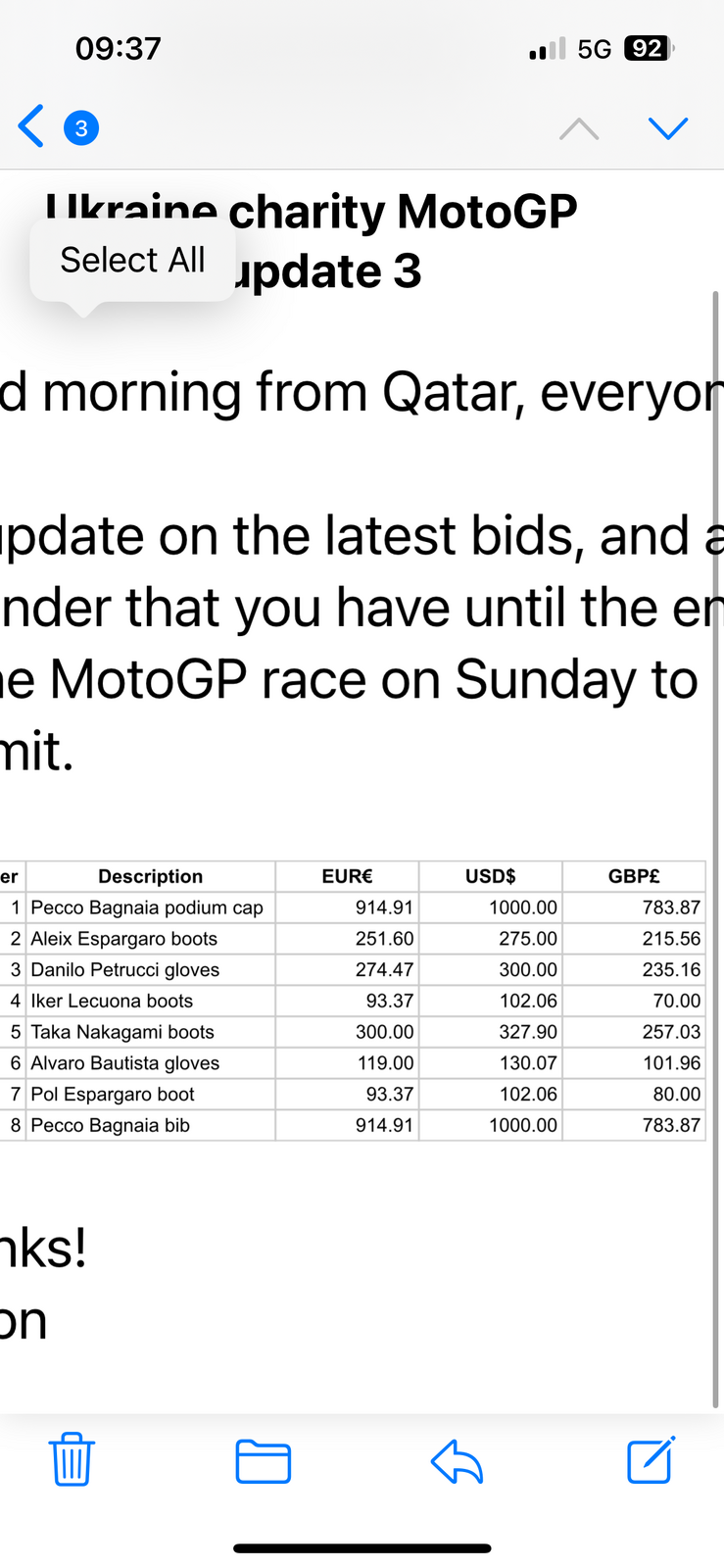Tap the Description column header
Viewport: 724px width, 1568px height.
tap(151, 876)
